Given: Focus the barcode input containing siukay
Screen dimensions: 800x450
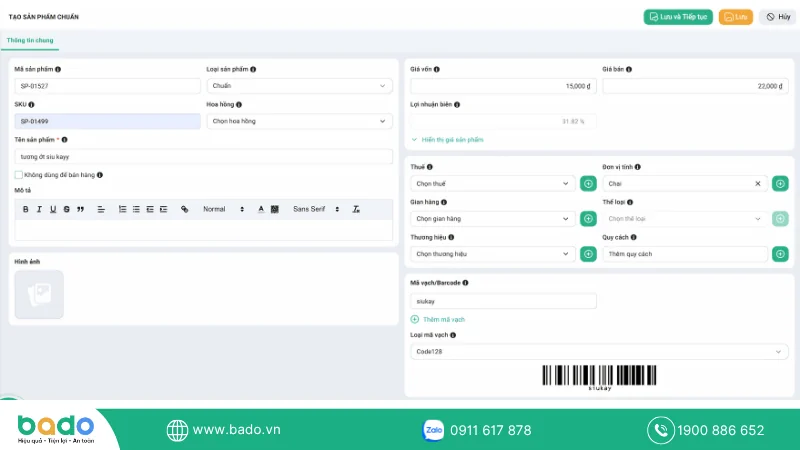Looking at the screenshot, I should [503, 301].
